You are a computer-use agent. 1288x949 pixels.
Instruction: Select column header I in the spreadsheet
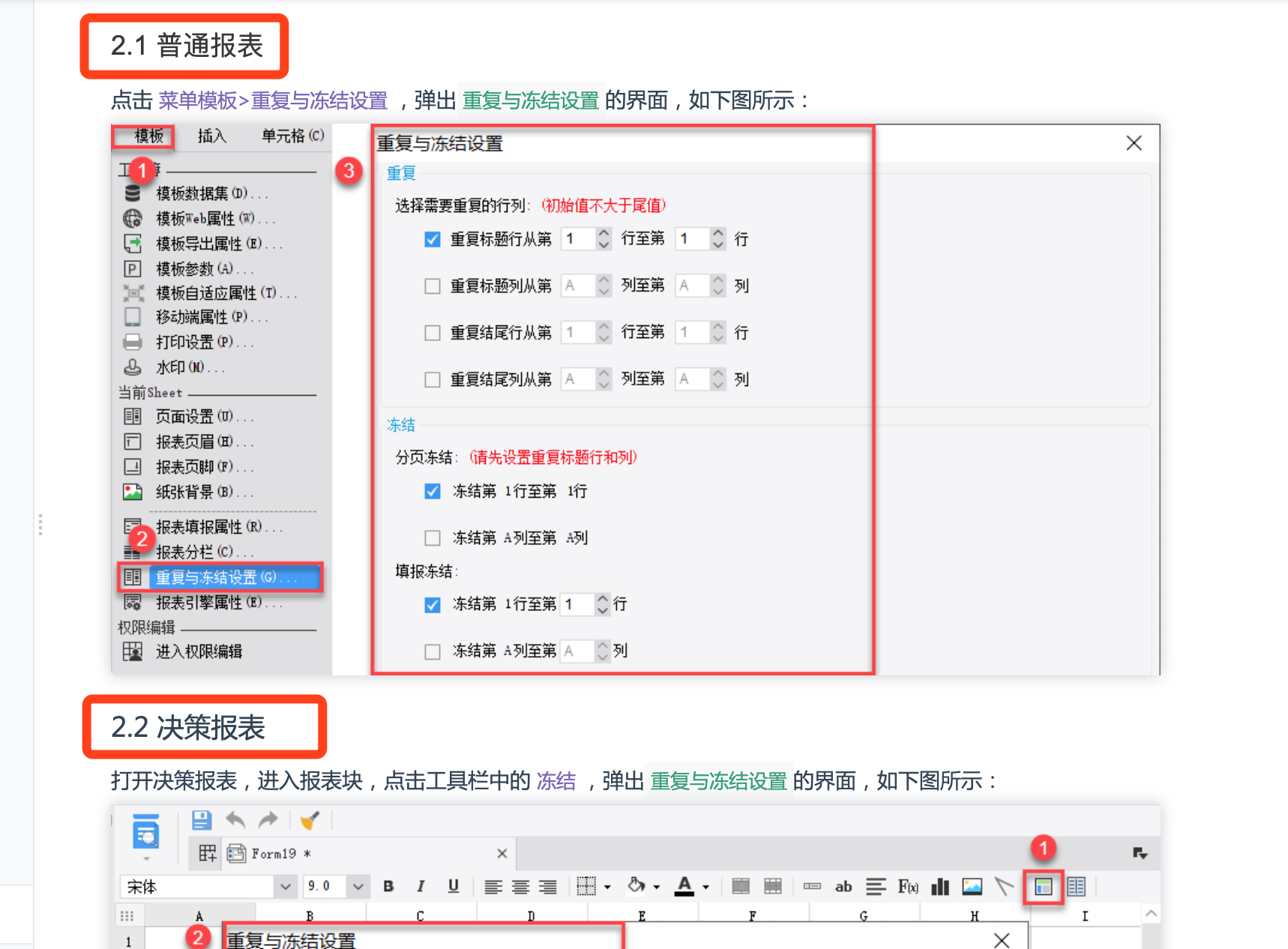pos(1085,916)
